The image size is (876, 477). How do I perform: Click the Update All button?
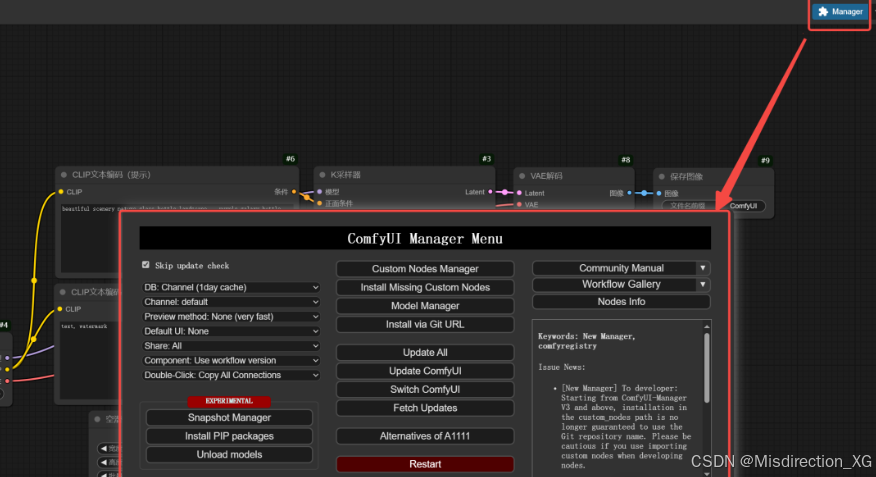[425, 352]
